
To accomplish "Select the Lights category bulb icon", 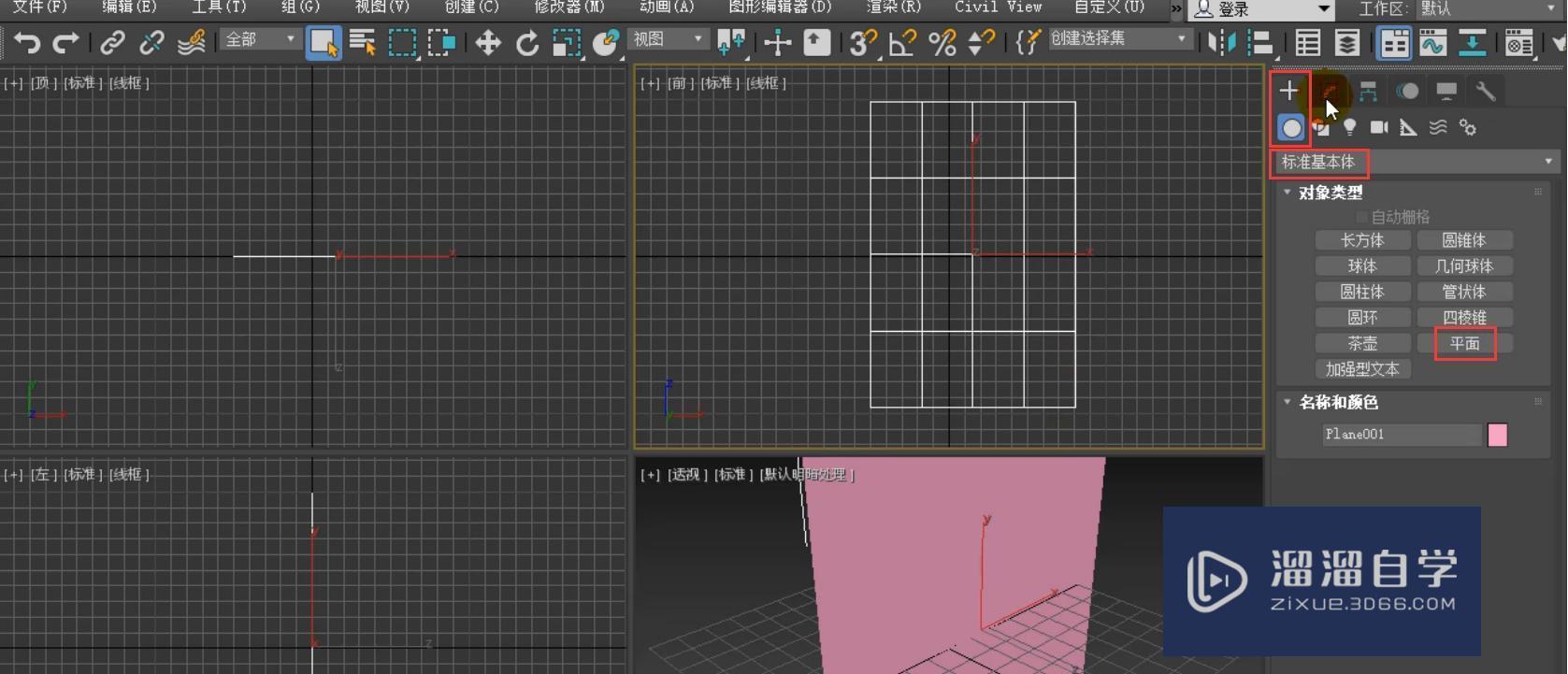I will [x=1349, y=127].
